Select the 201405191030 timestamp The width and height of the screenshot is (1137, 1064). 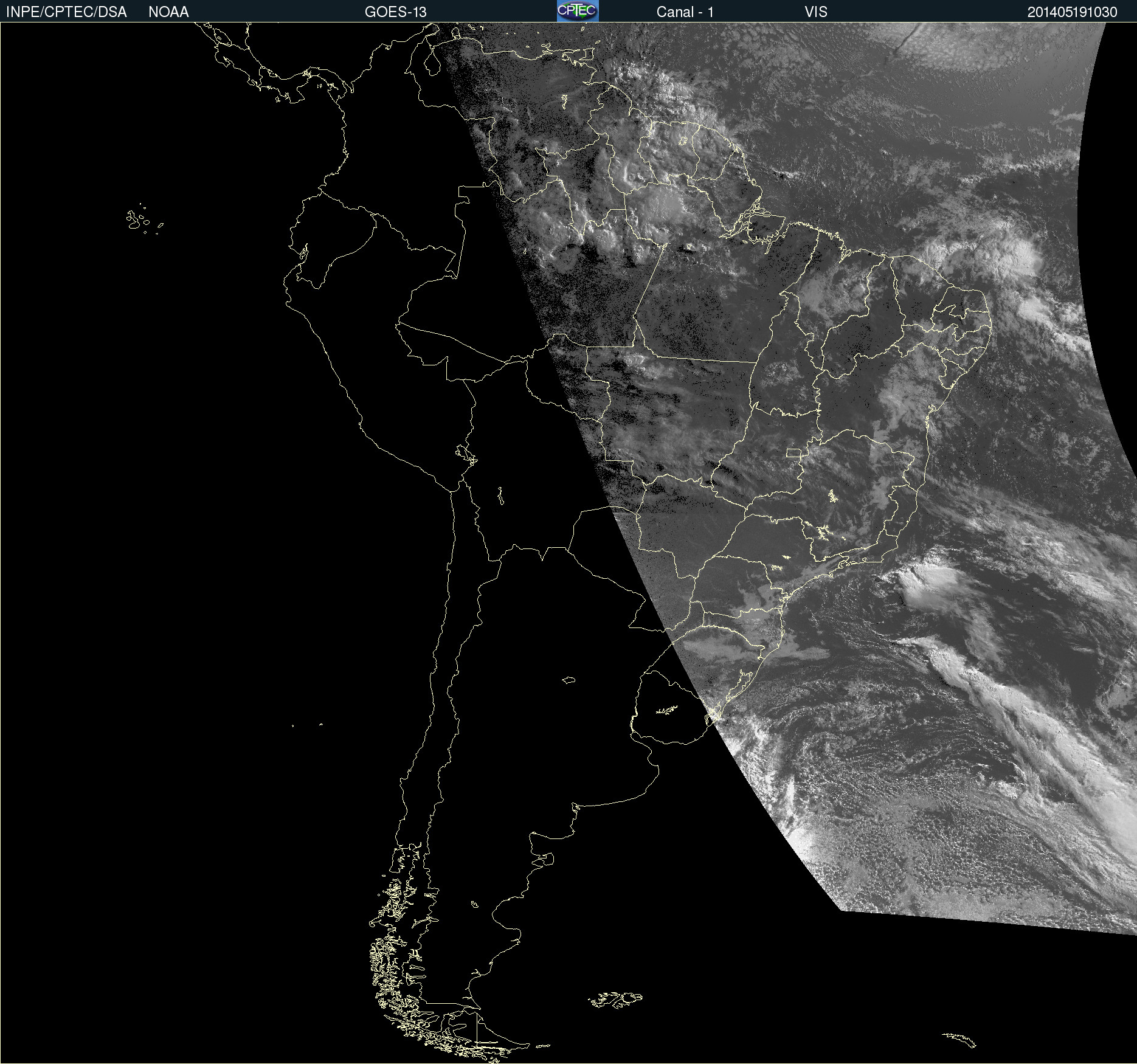pos(1073,12)
